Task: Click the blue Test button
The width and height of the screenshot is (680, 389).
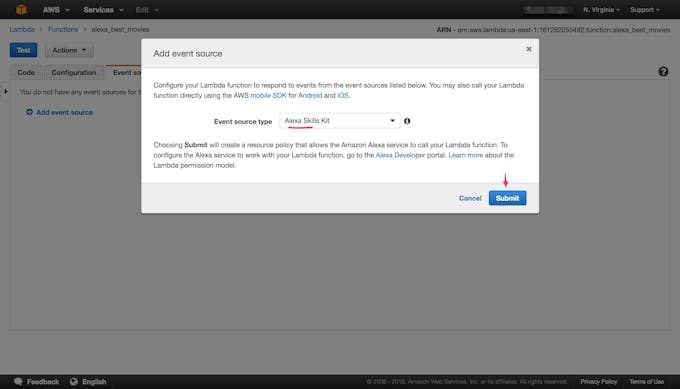Action: coord(23,50)
